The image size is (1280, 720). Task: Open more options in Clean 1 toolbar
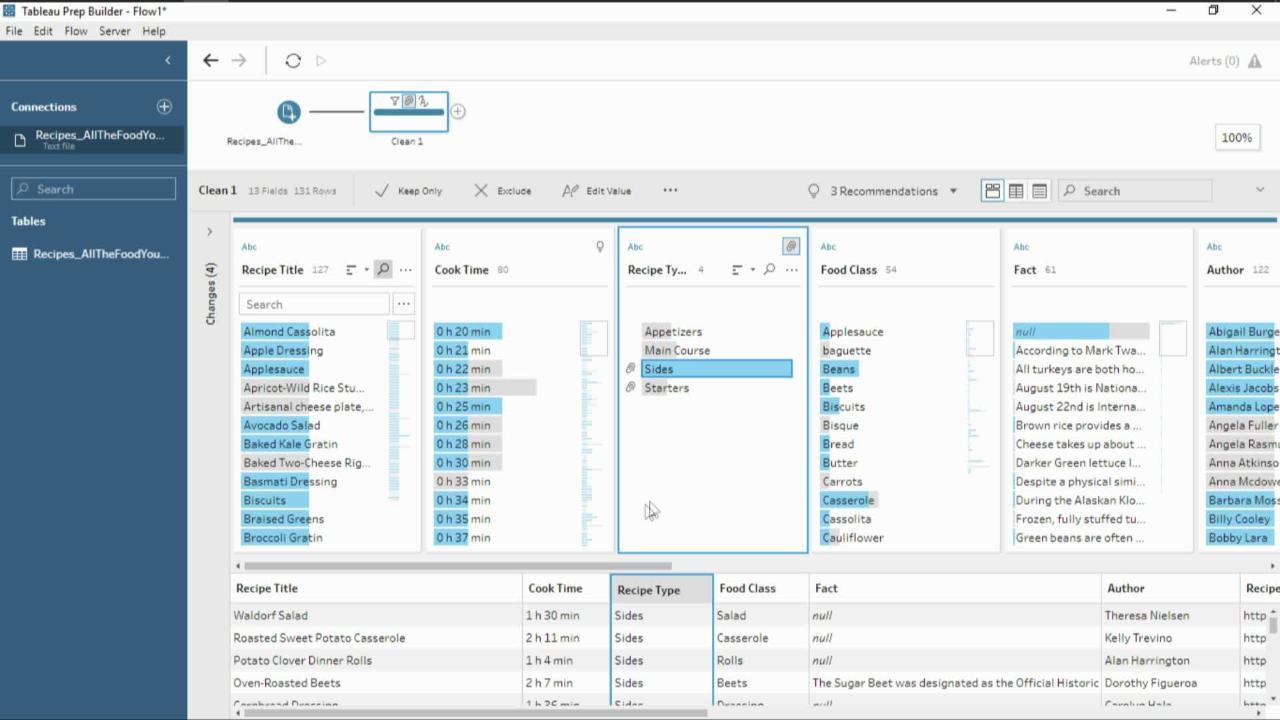pyautogui.click(x=670, y=191)
